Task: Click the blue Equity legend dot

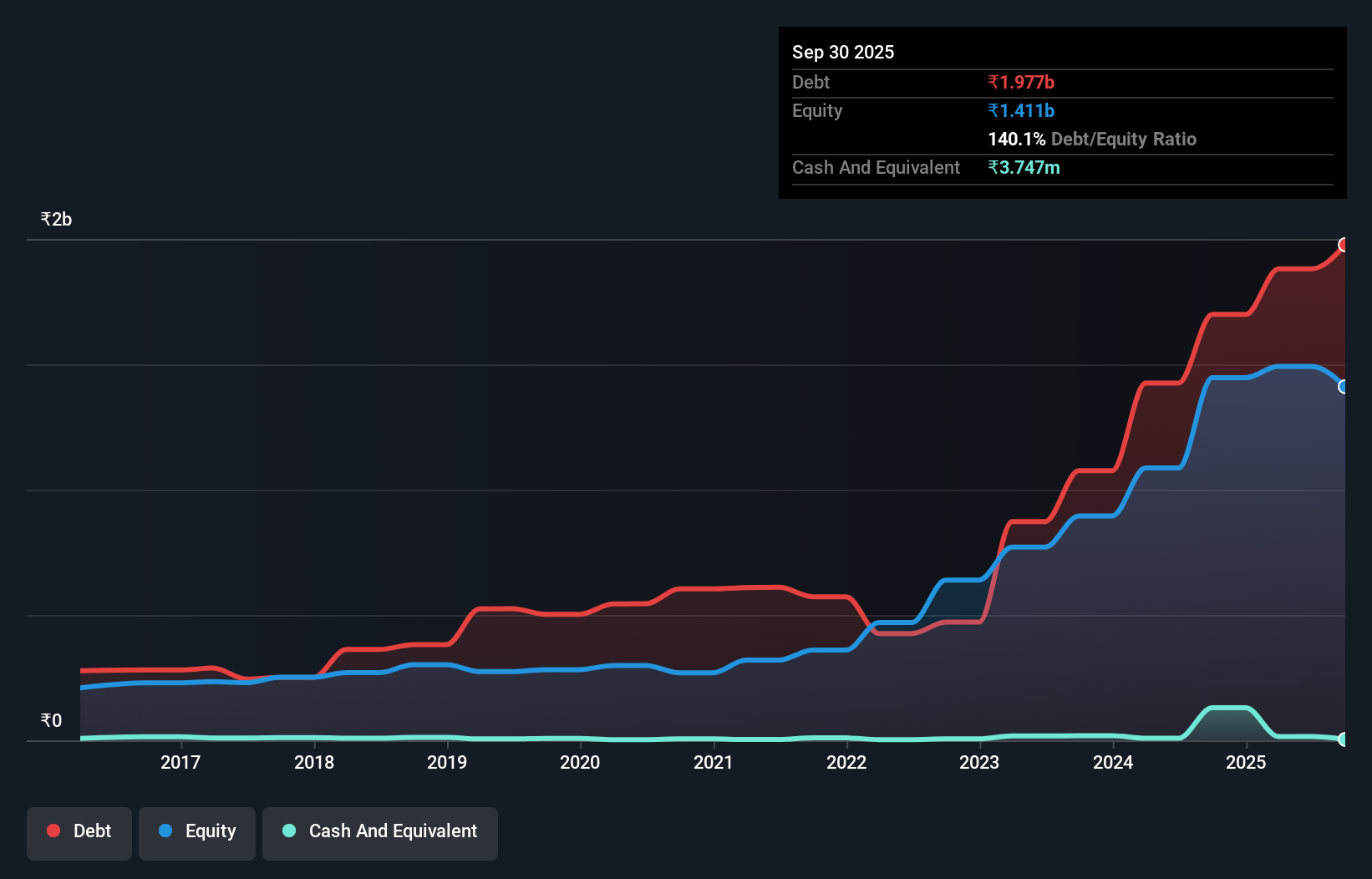Action: pos(165,831)
